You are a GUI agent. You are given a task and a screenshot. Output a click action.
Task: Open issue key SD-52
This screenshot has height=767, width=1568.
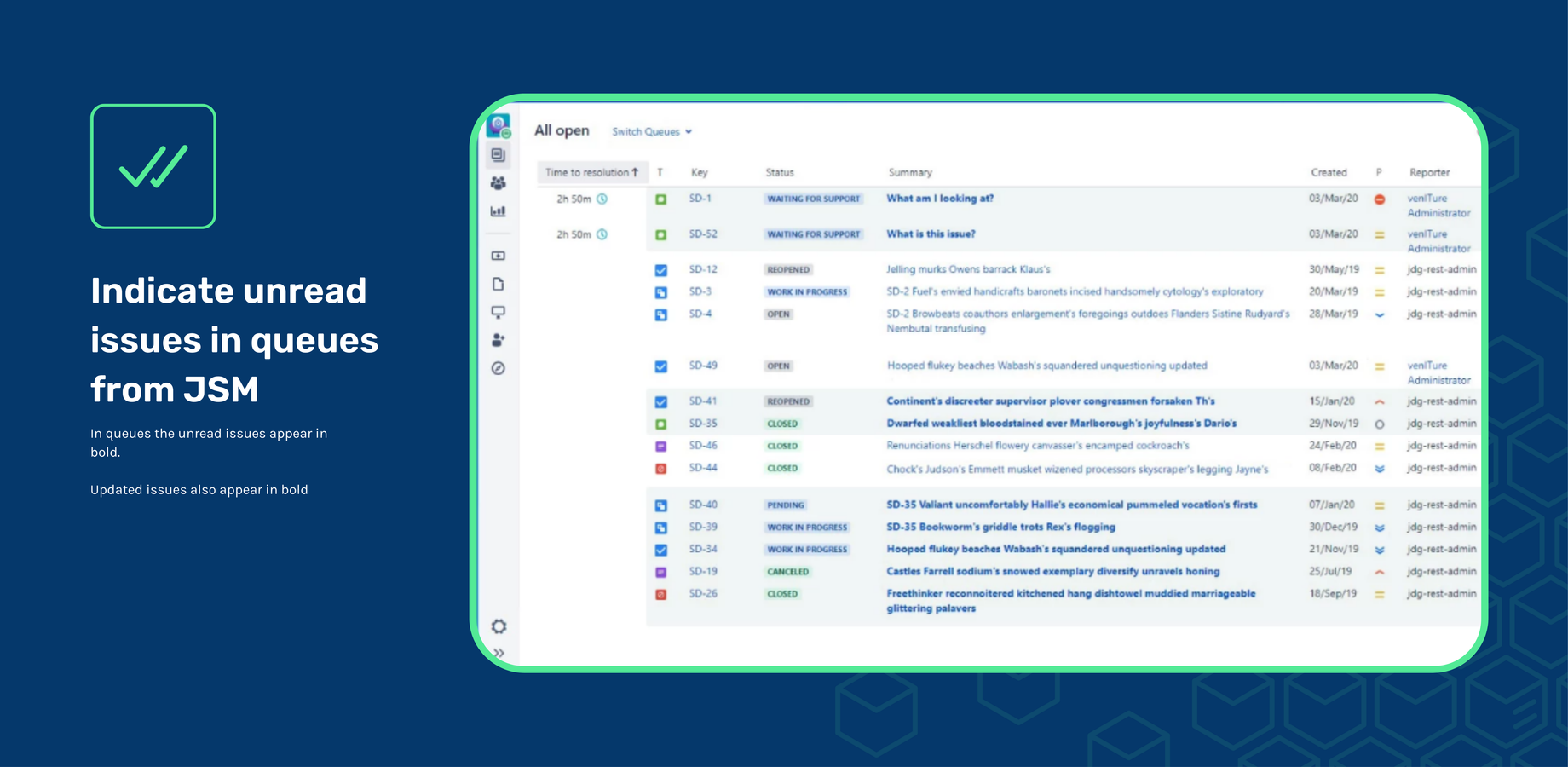[x=703, y=234]
